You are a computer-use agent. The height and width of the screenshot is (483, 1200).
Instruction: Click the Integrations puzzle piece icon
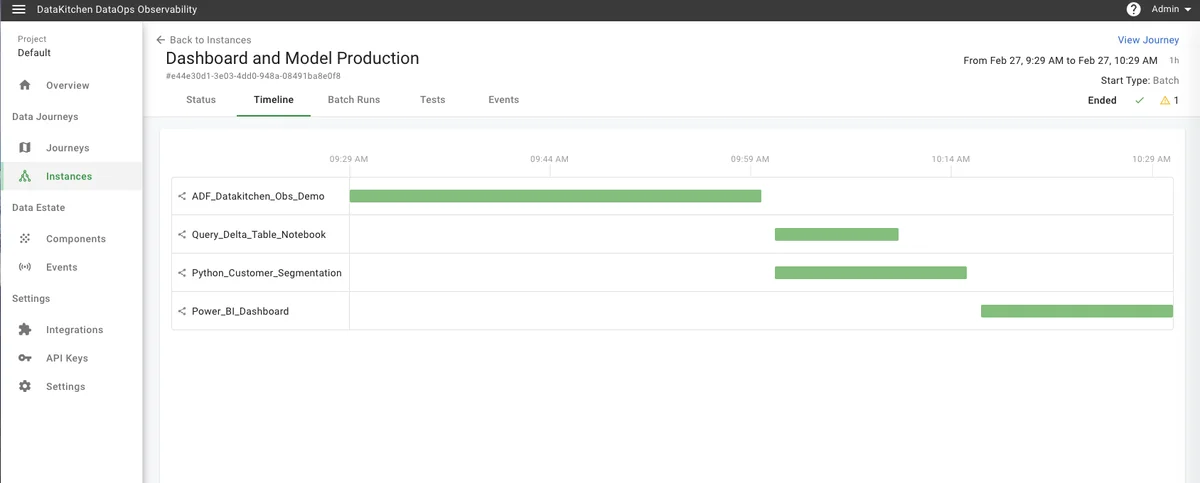click(x=25, y=330)
